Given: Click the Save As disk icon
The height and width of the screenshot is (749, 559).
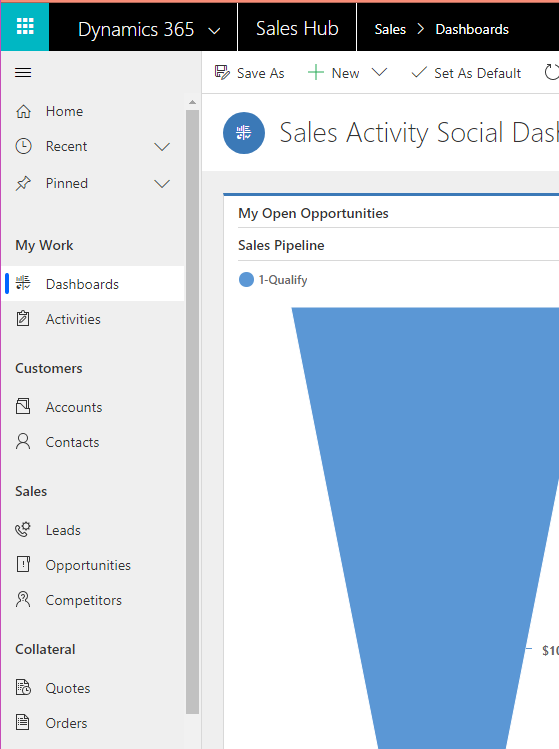Looking at the screenshot, I should (222, 73).
